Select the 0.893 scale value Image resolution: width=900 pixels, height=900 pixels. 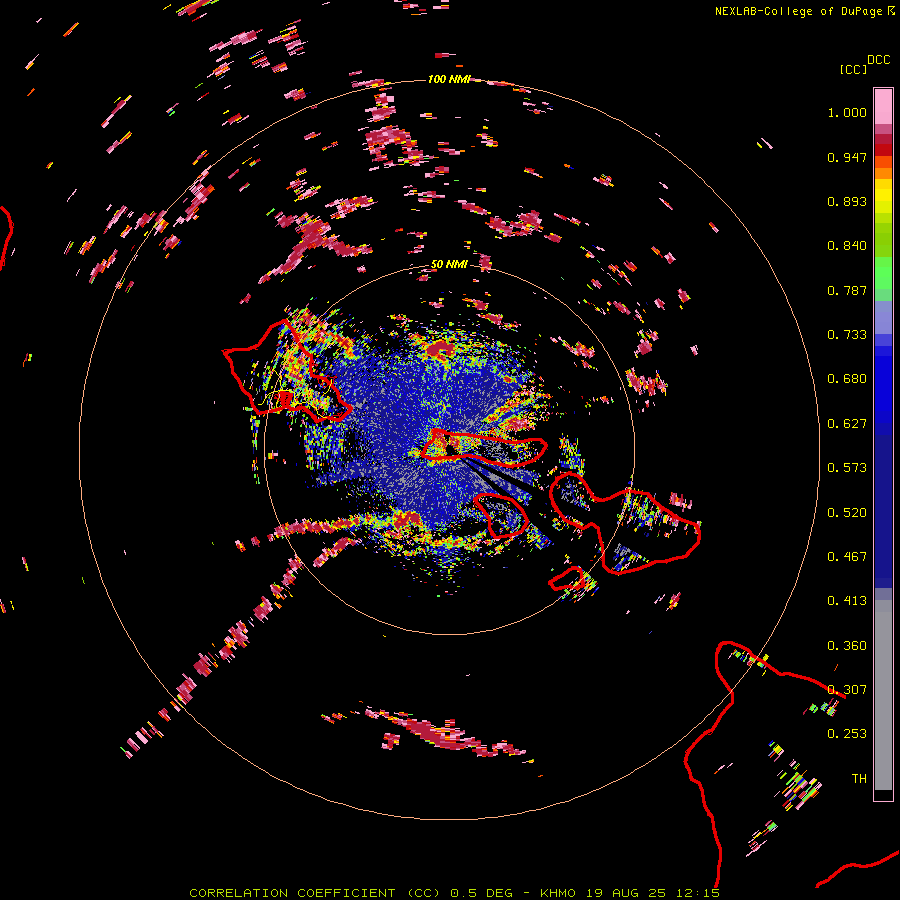[x=847, y=201]
